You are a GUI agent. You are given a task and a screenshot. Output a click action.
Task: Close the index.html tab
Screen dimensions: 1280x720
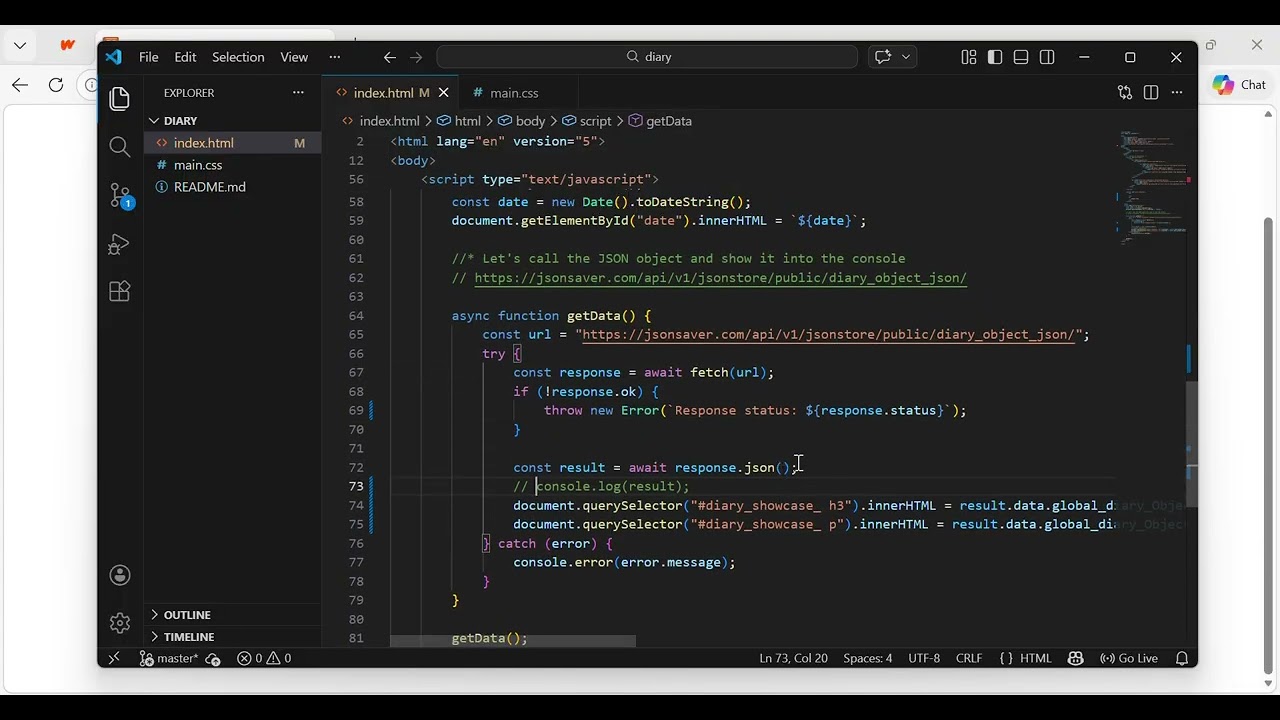pos(444,92)
